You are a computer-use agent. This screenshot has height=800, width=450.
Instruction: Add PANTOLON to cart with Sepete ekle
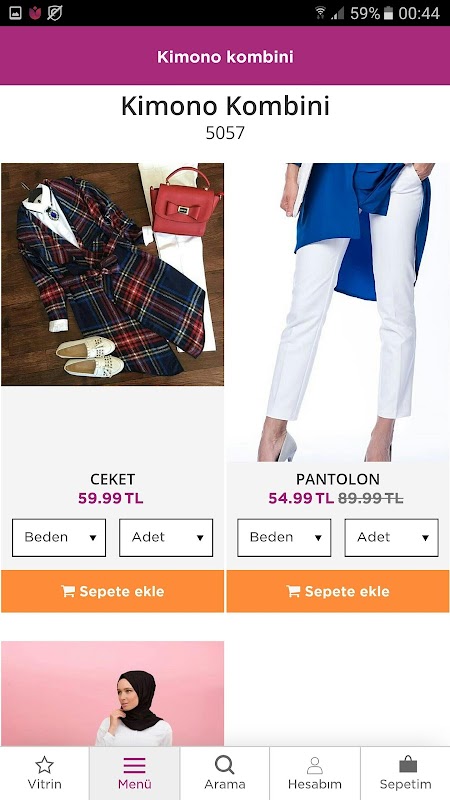(338, 591)
